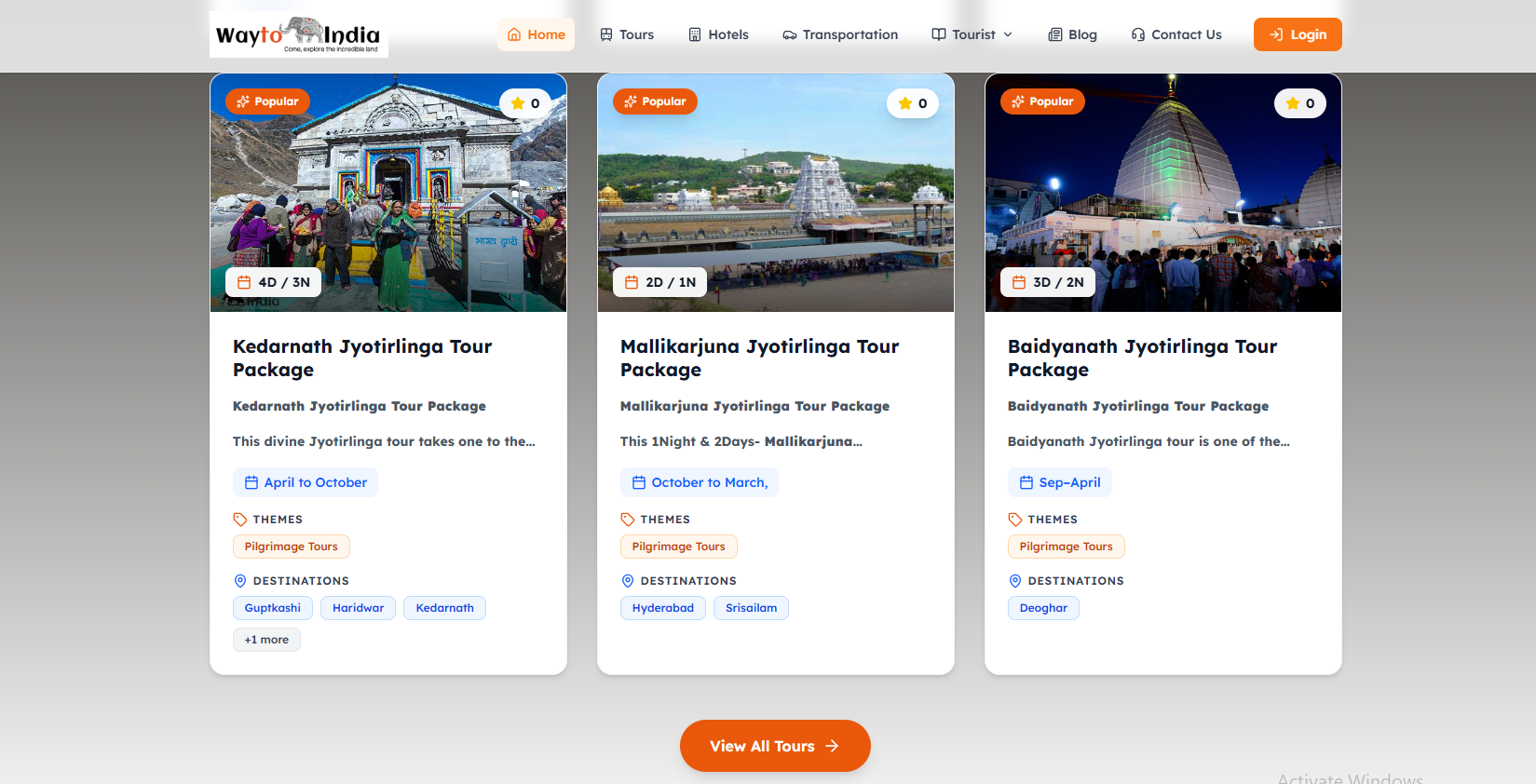Click the Way to India logo
1536x784 pixels.
pyautogui.click(x=298, y=35)
